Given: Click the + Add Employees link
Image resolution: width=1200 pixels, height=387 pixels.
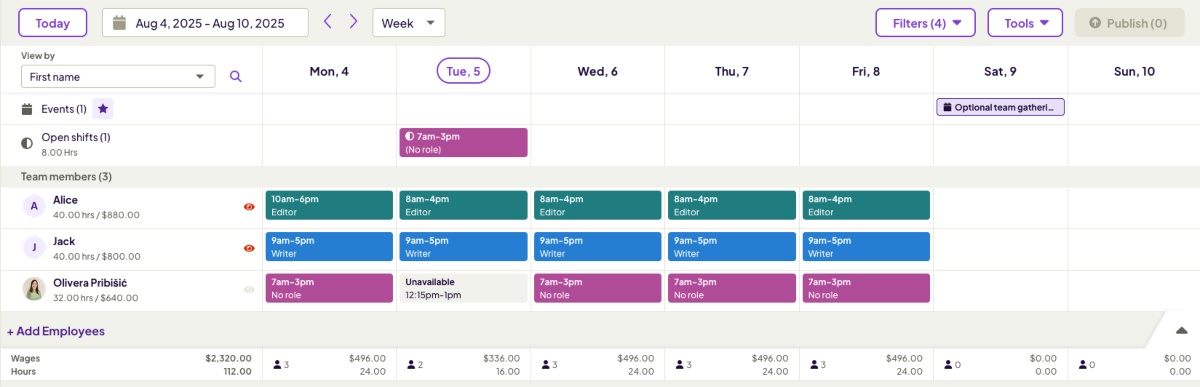Looking at the screenshot, I should 56,331.
